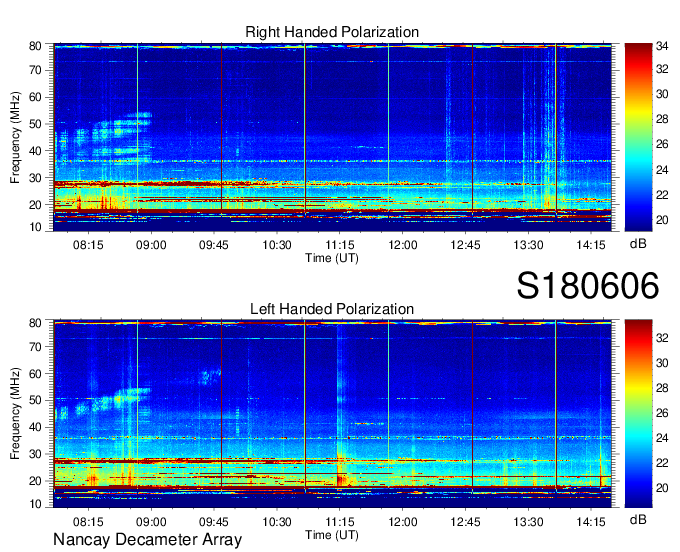The width and height of the screenshot is (680, 552).
Task: Click the 08:15 time tick on Right Handed plot
Action: pos(88,245)
